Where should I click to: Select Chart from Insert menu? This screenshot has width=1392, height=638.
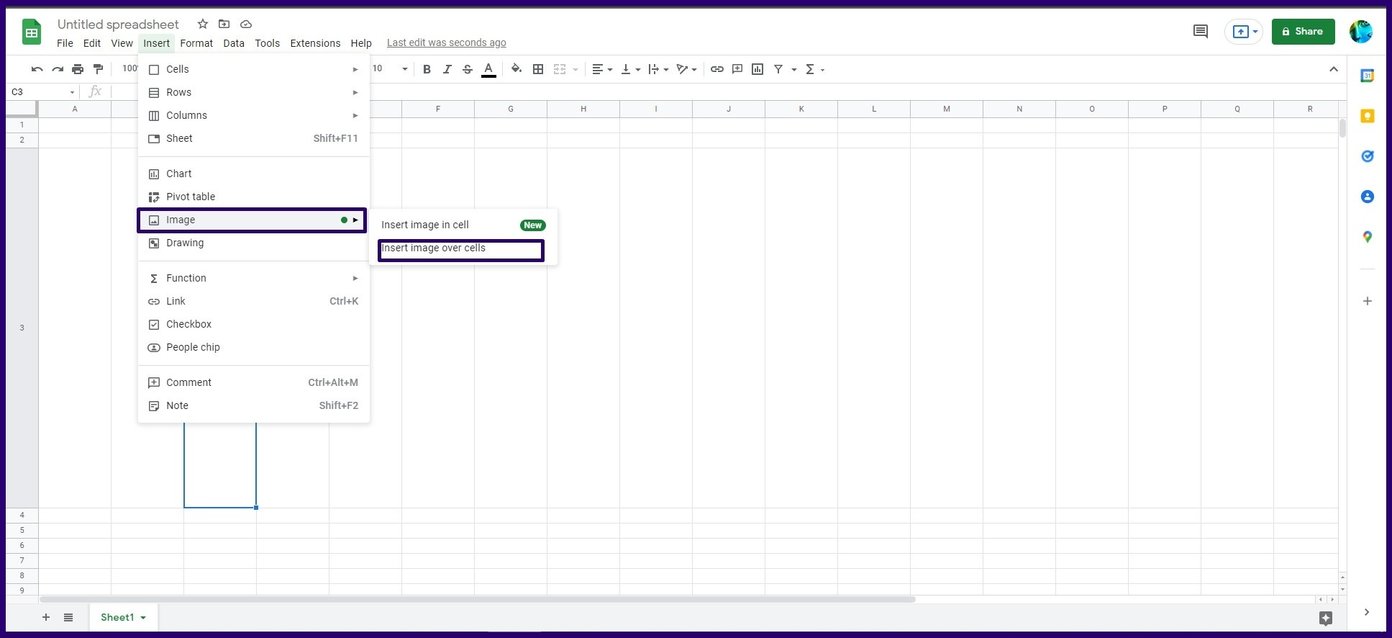click(254, 174)
